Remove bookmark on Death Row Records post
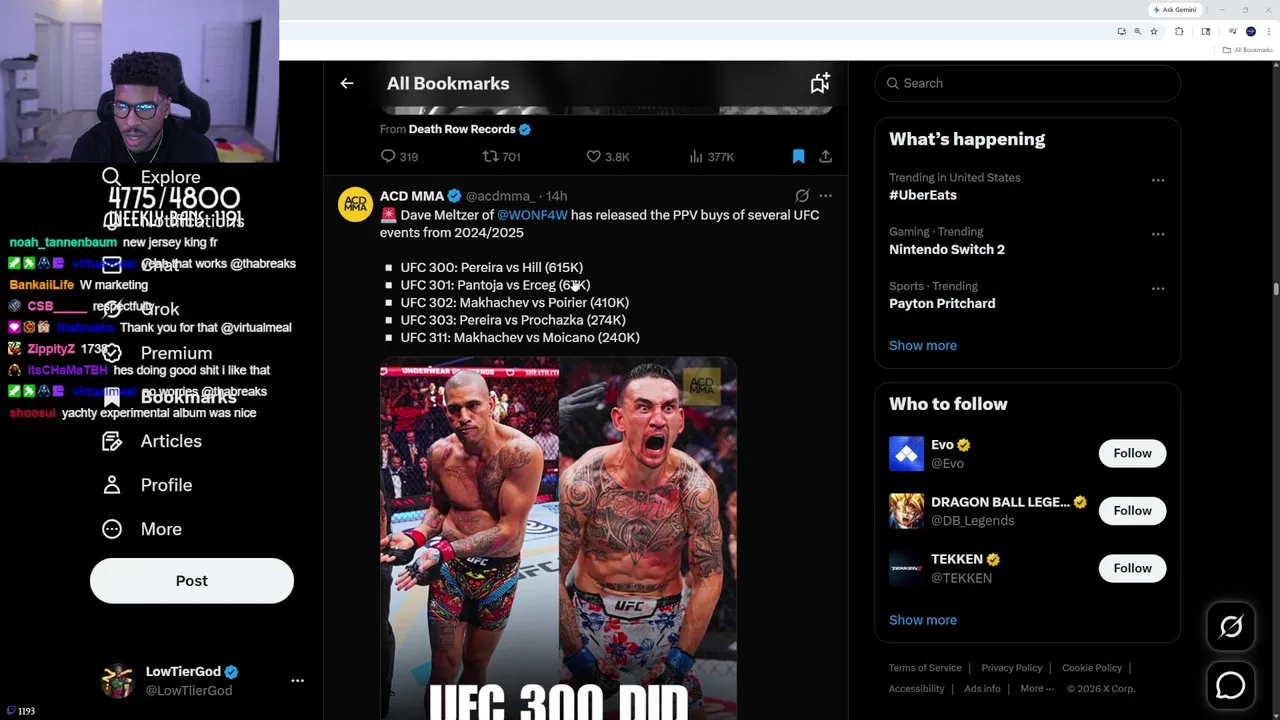The width and height of the screenshot is (1280, 720). [x=798, y=157]
